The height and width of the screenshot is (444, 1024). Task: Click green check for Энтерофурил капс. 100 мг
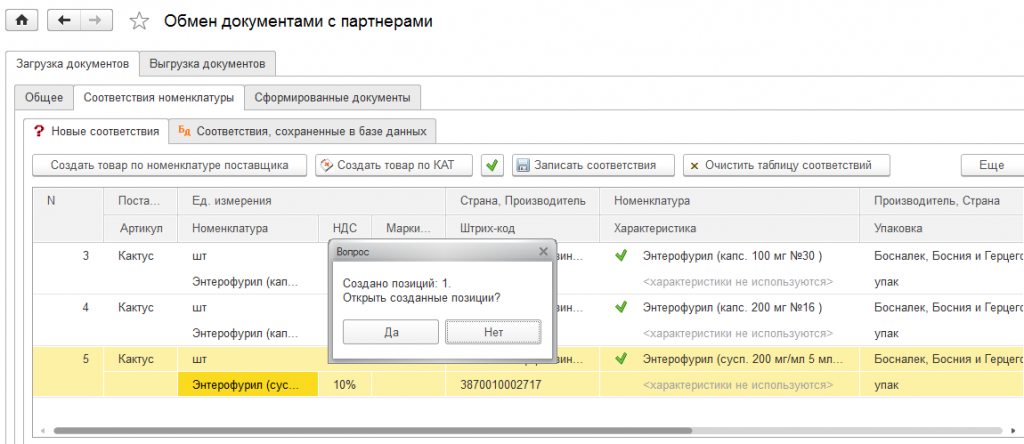pyautogui.click(x=620, y=256)
